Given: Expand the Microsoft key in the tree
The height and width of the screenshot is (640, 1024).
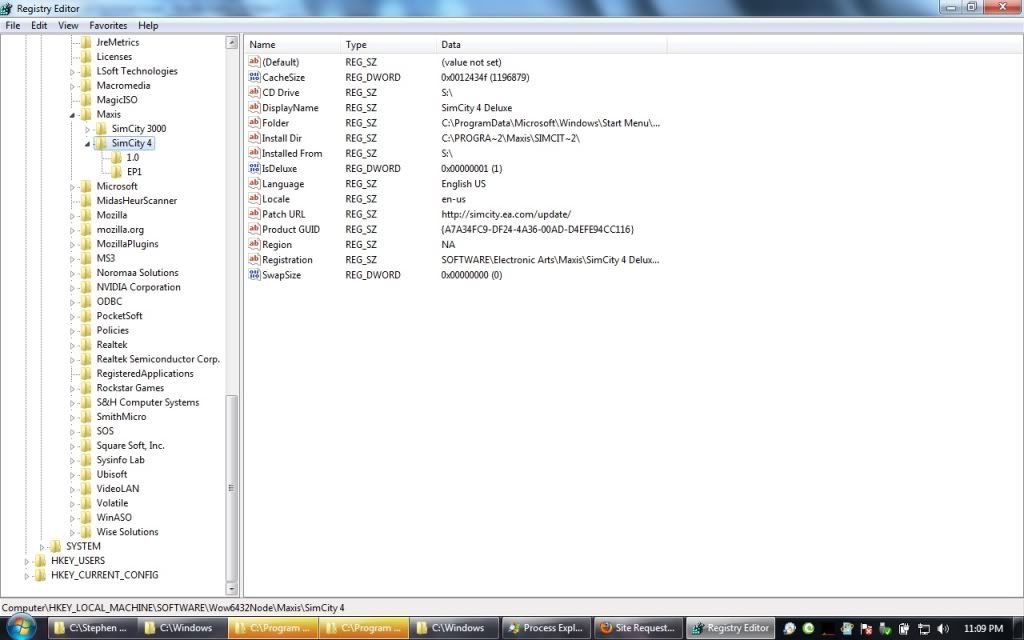Looking at the screenshot, I should (x=72, y=187).
